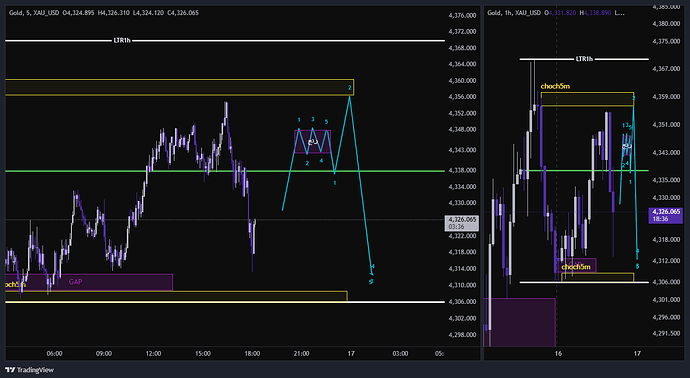Viewport: 690px width, 378px height.
Task: Select the LTR1h line label on 1h chart
Action: coord(584,59)
